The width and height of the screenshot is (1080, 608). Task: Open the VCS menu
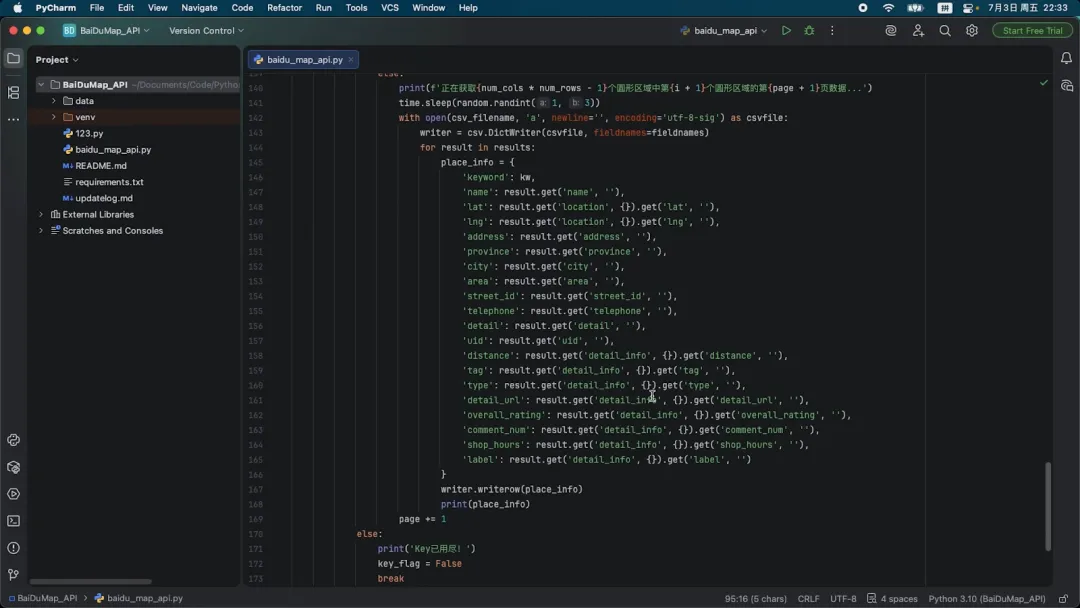390,8
